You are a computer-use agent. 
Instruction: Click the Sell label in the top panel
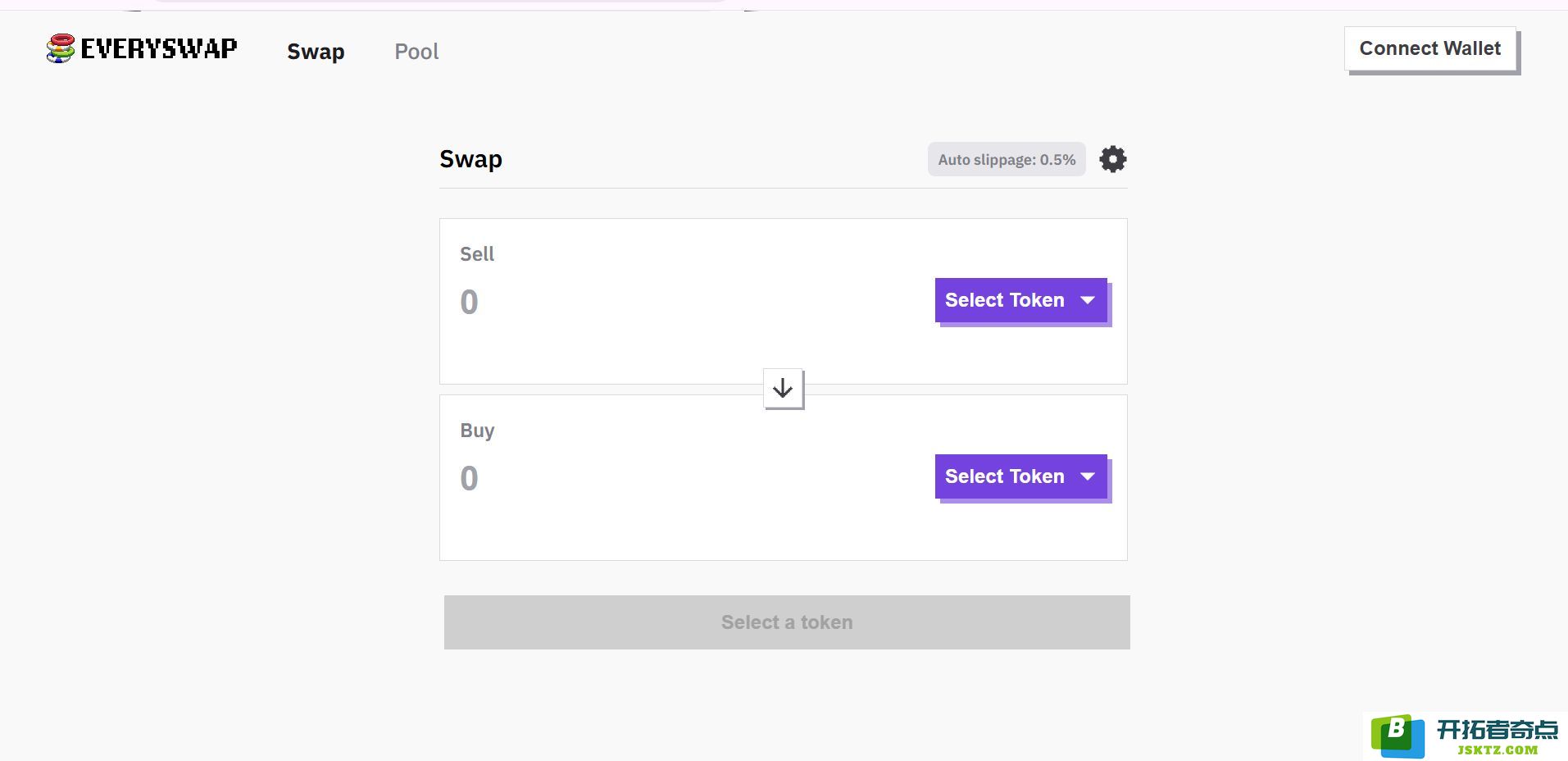coord(477,254)
